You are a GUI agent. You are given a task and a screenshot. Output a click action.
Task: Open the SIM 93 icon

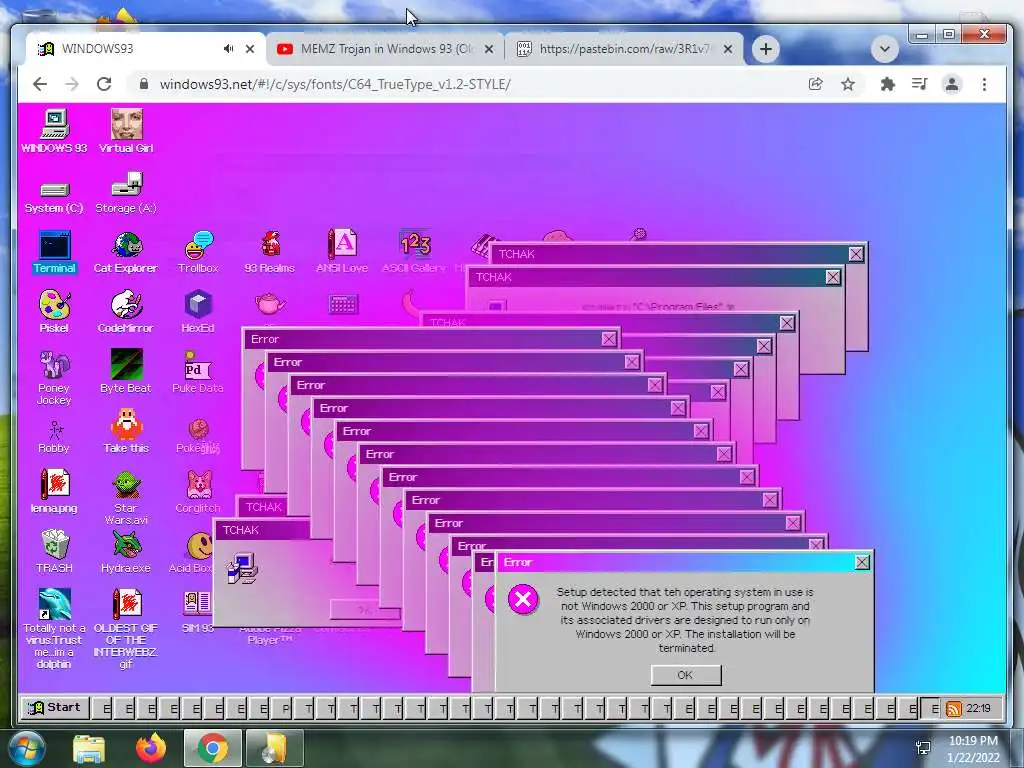199,611
